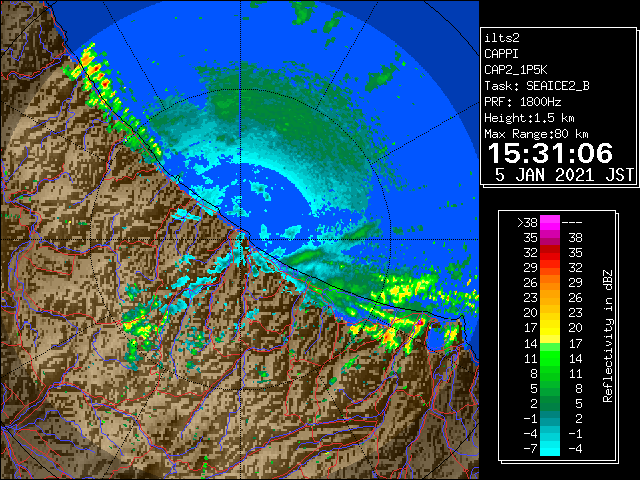Screen dimensions: 640x480
Task: Click the 'Reflectivity in dBZ' legend label
Action: 608,336
